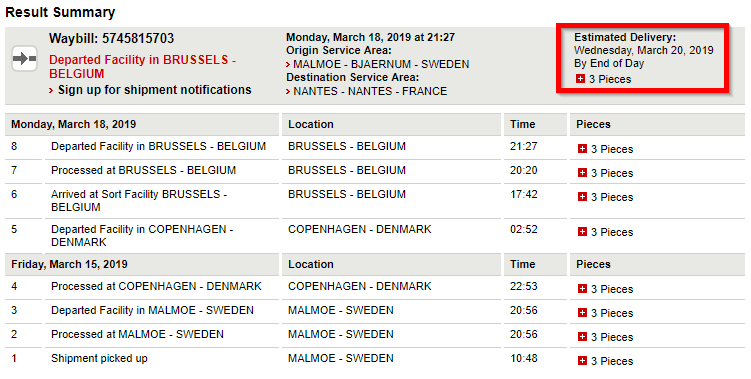Viewport: 751px width, 379px height.
Task: Click the Monday, March 18, 2019 table header
Action: pos(74,125)
